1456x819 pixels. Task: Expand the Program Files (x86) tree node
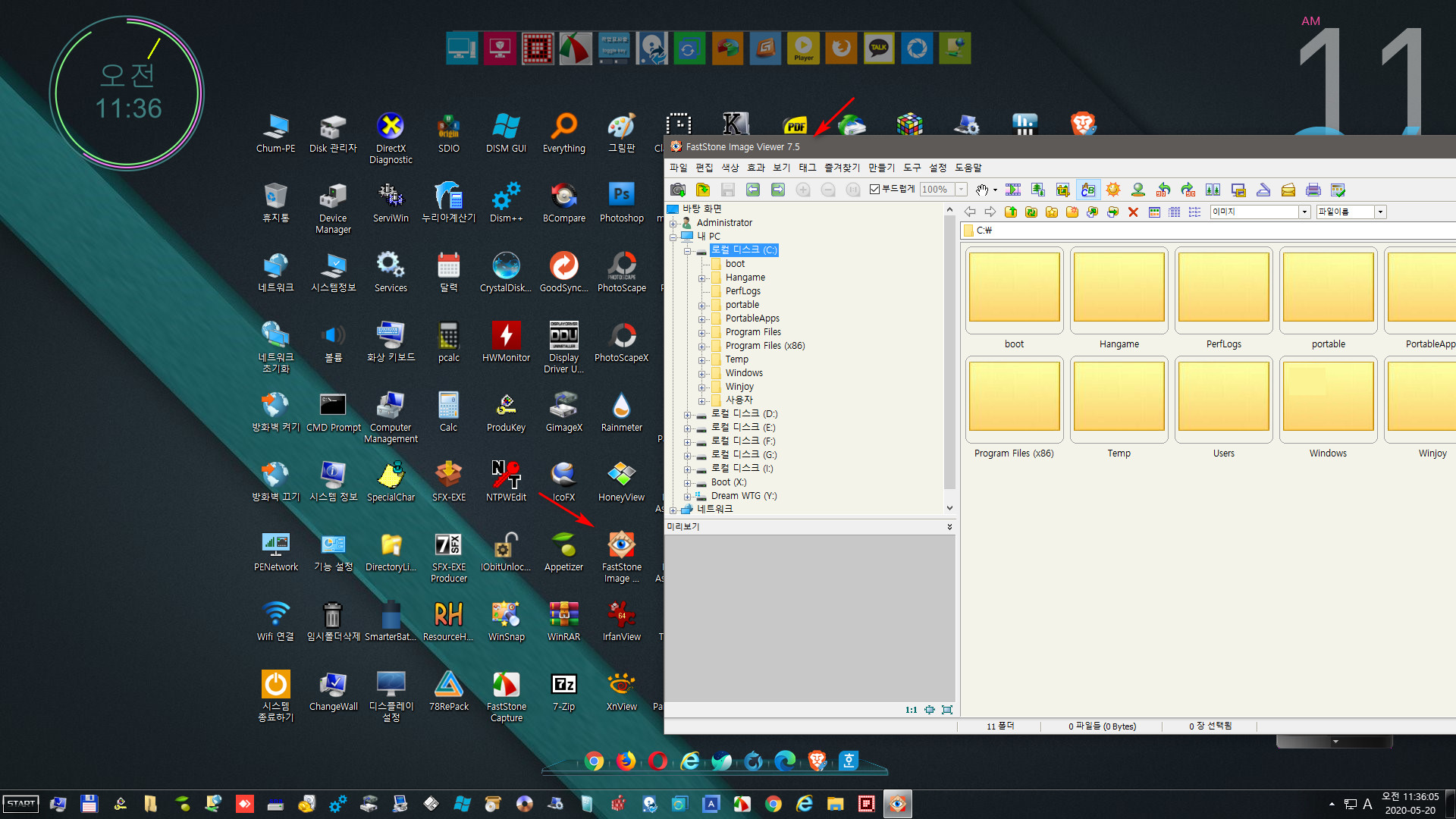(x=701, y=347)
